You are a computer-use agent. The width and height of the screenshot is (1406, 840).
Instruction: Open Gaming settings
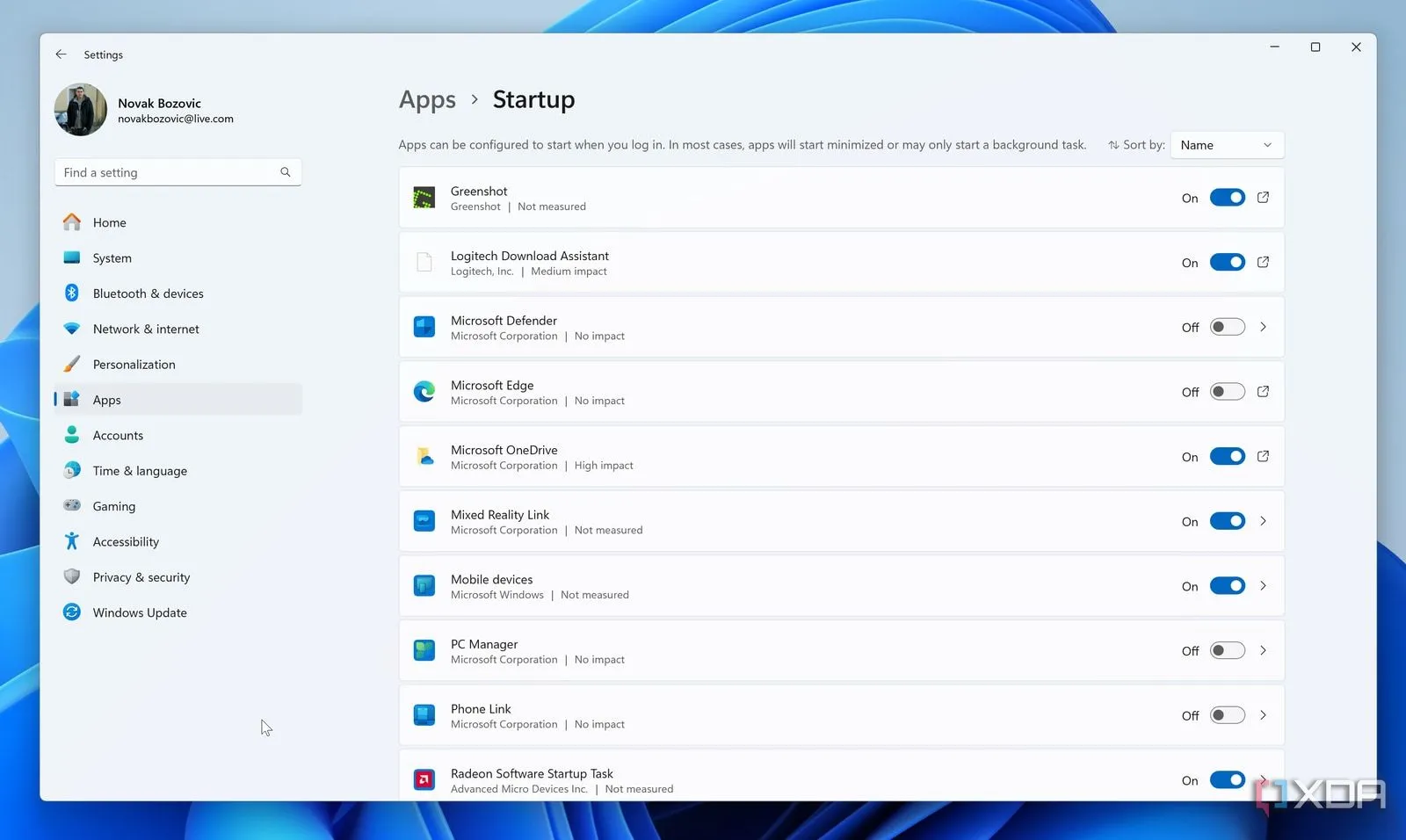tap(113, 506)
